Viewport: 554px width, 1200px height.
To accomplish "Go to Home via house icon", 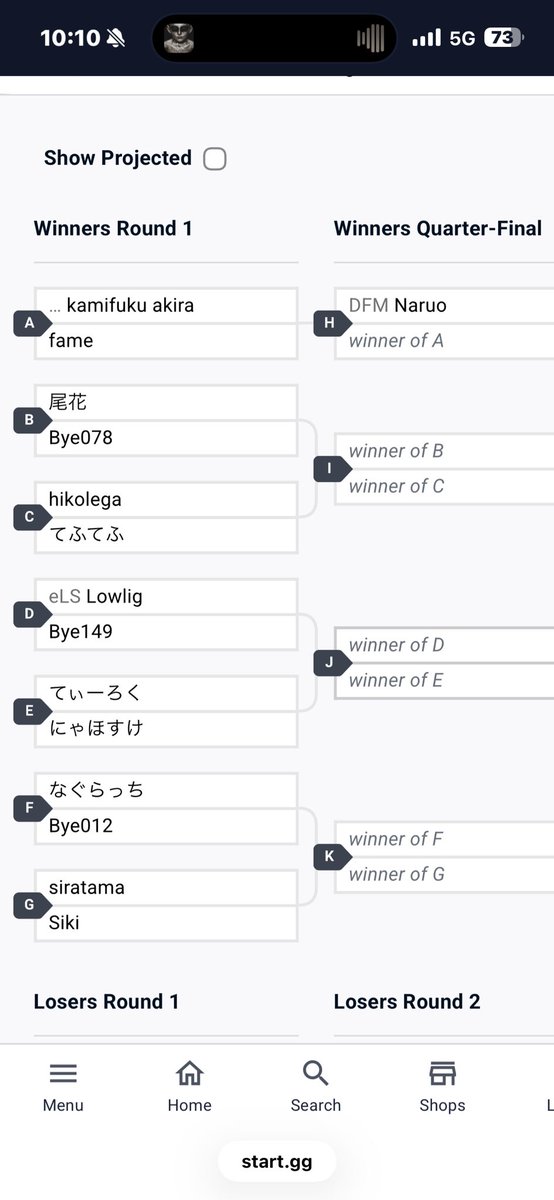I will [189, 1073].
